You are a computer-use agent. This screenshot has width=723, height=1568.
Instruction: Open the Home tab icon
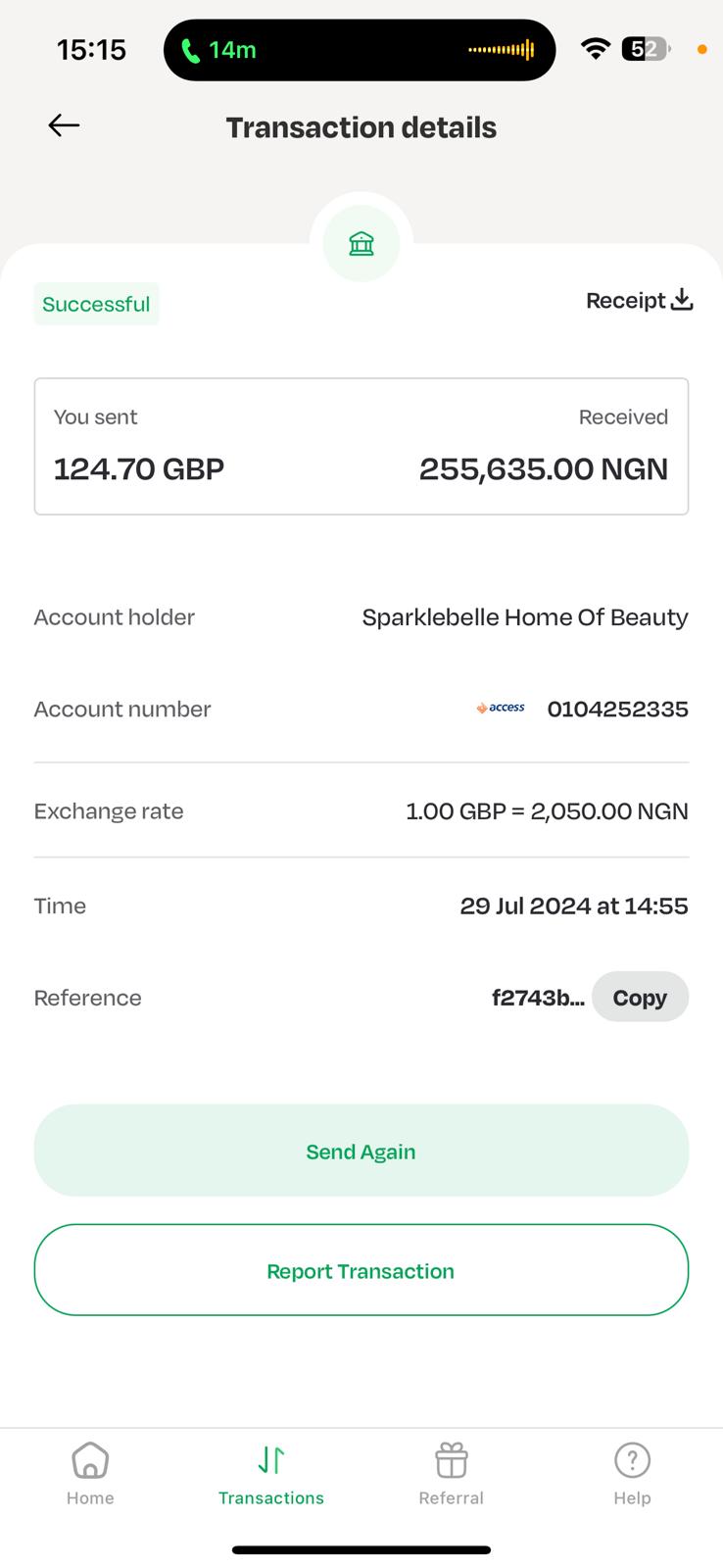[x=90, y=1460]
